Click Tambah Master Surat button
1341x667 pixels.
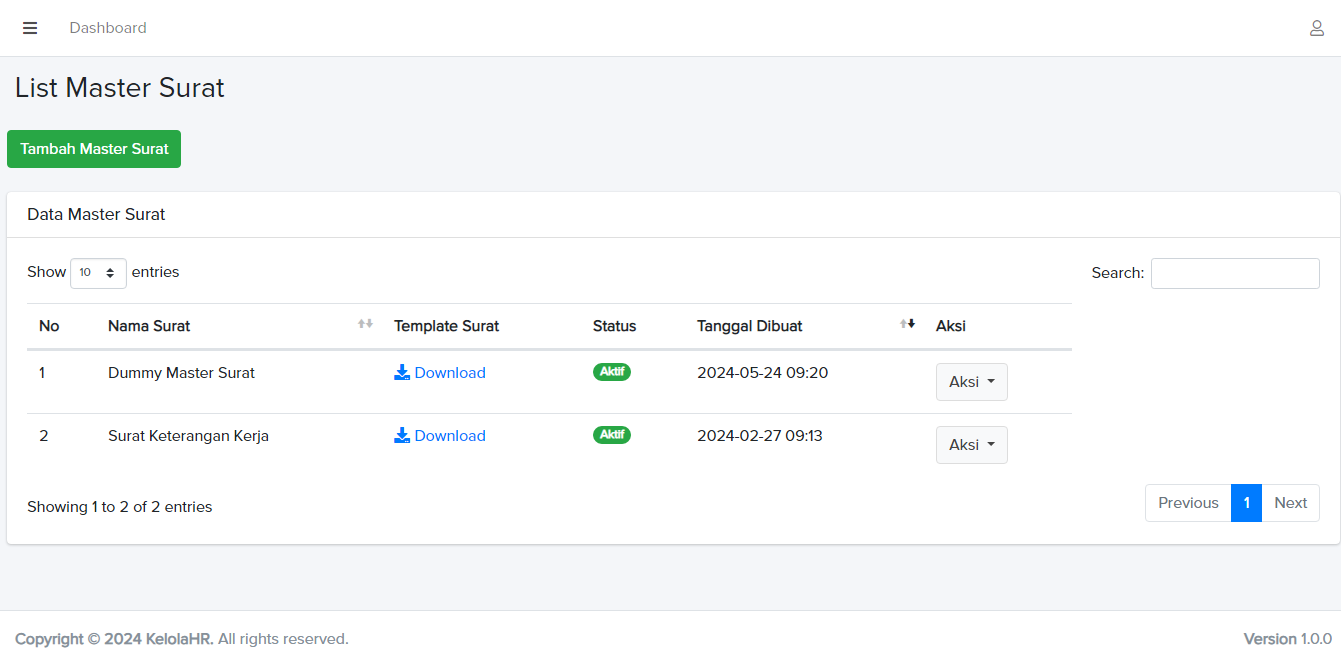pyautogui.click(x=94, y=149)
